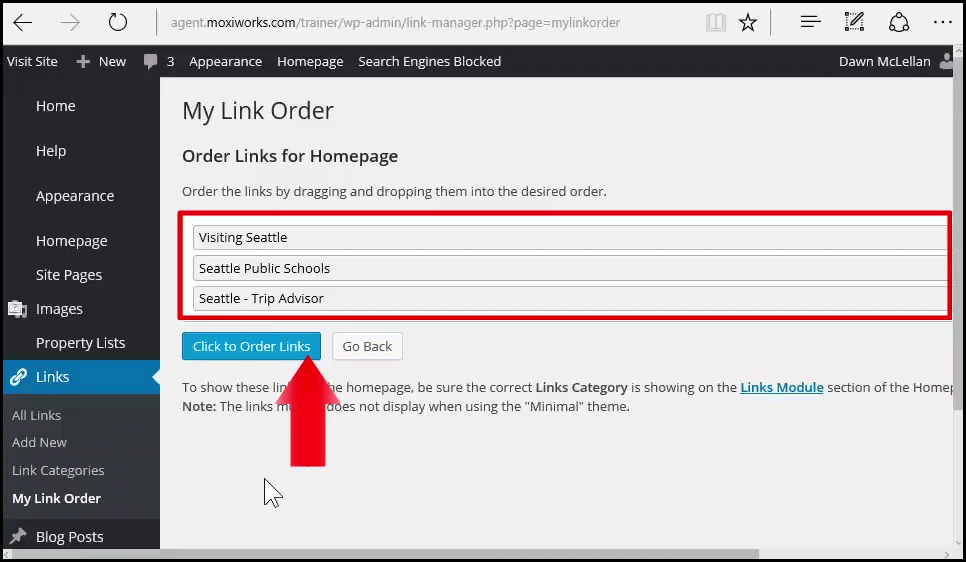
Task: Click the browser back arrow
Action: (22, 22)
